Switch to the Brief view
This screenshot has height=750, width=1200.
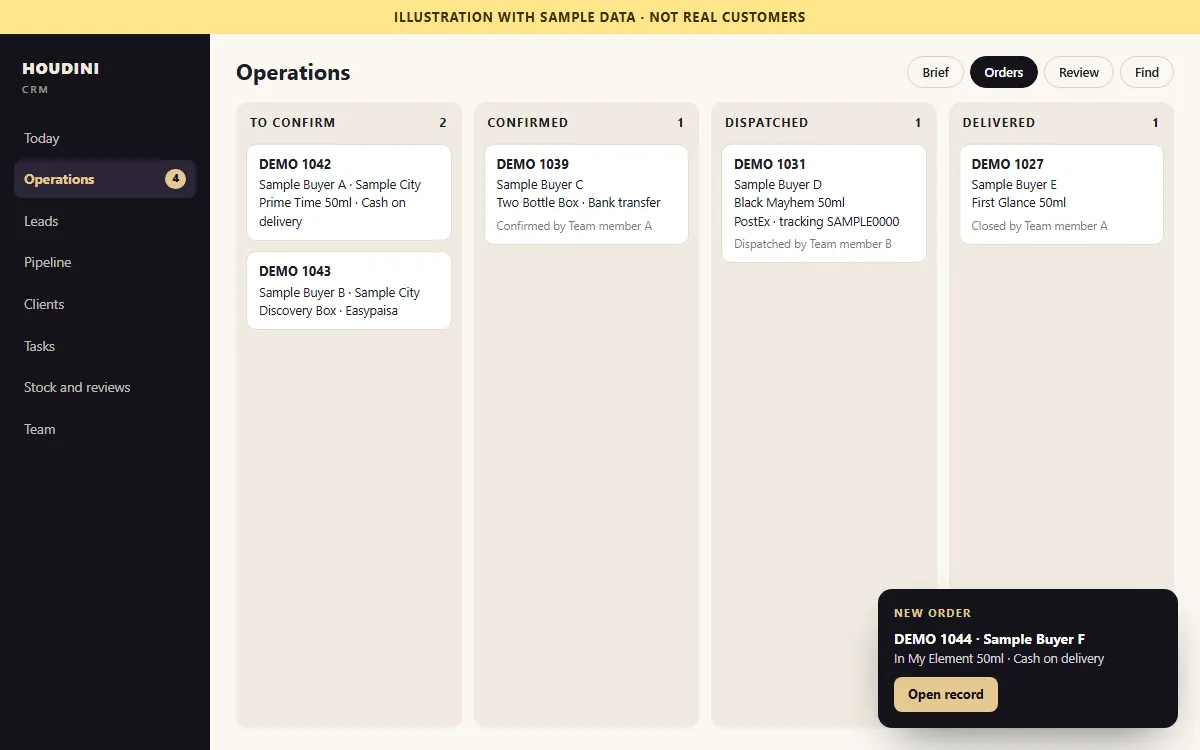click(x=935, y=72)
